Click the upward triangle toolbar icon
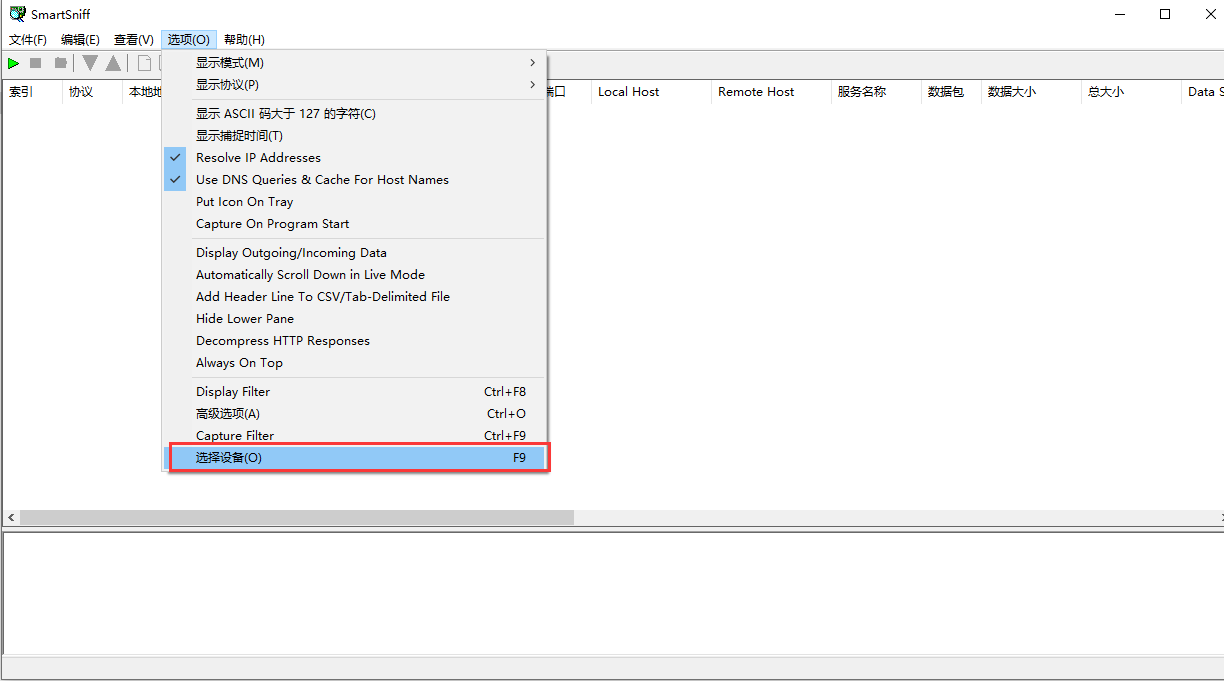The height and width of the screenshot is (681, 1224). [x=113, y=63]
